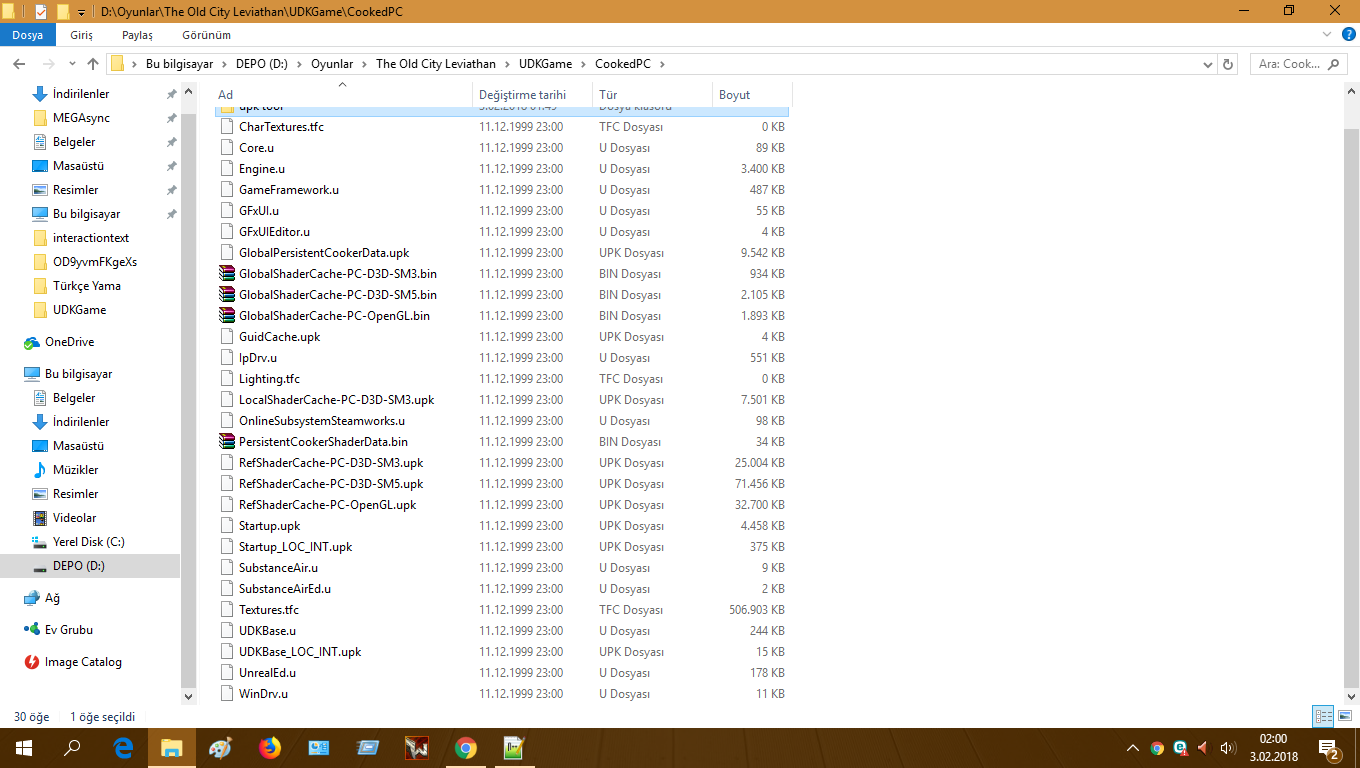The image size is (1360, 768).
Task: Sort files by the Tür column
Action: [x=652, y=95]
